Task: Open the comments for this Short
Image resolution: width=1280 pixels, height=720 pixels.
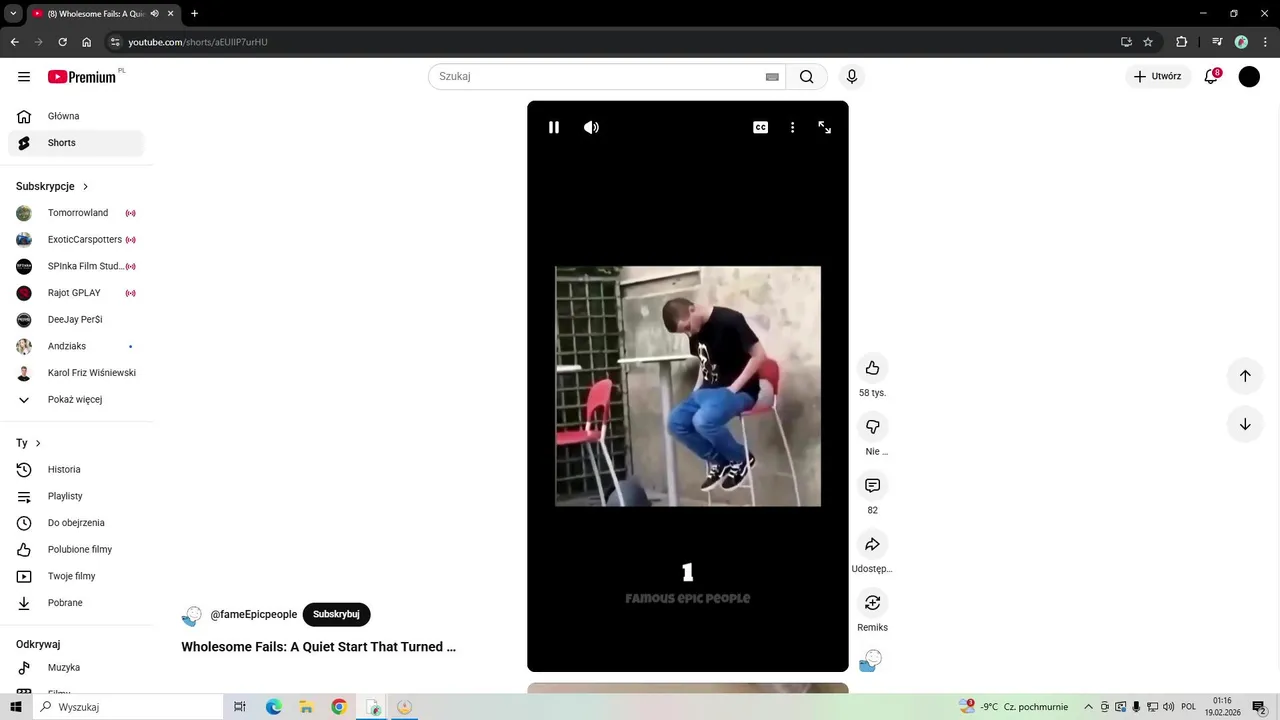Action: click(x=872, y=485)
